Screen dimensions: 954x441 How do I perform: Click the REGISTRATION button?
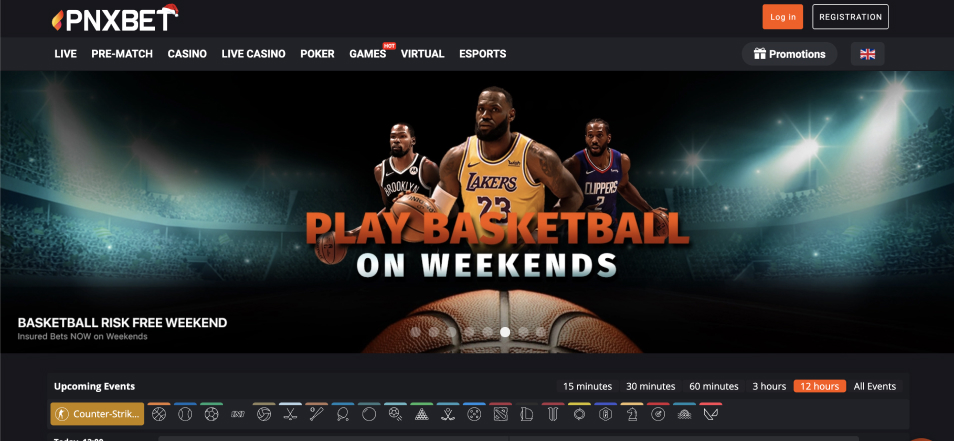(850, 17)
